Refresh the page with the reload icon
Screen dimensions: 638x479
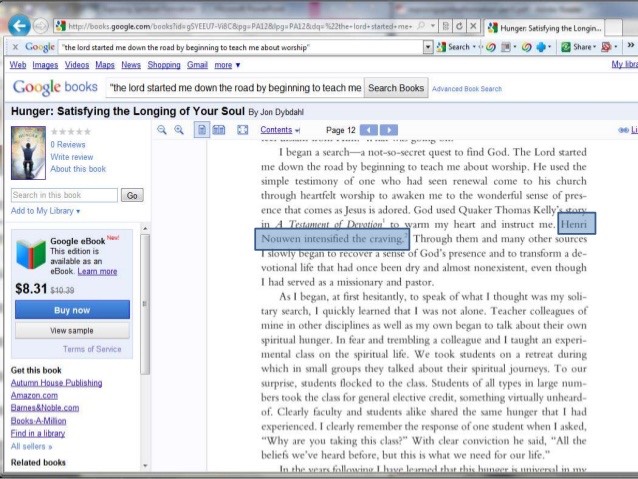click(459, 26)
